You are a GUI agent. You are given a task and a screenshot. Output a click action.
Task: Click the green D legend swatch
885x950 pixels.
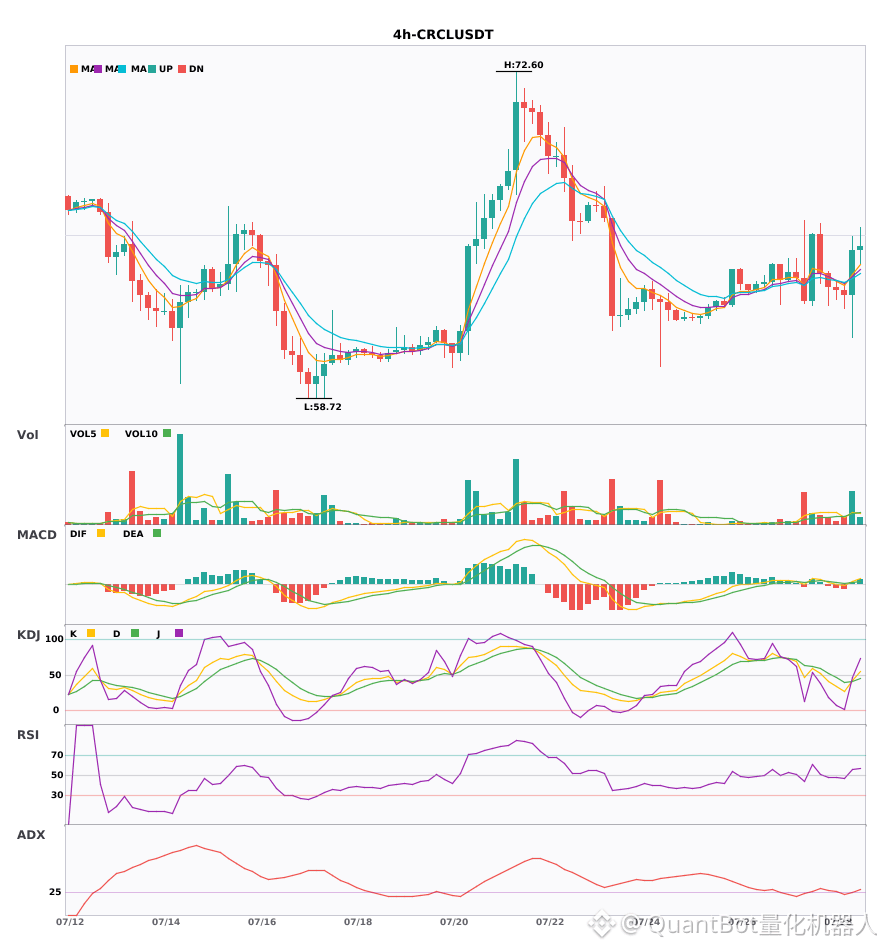(135, 633)
